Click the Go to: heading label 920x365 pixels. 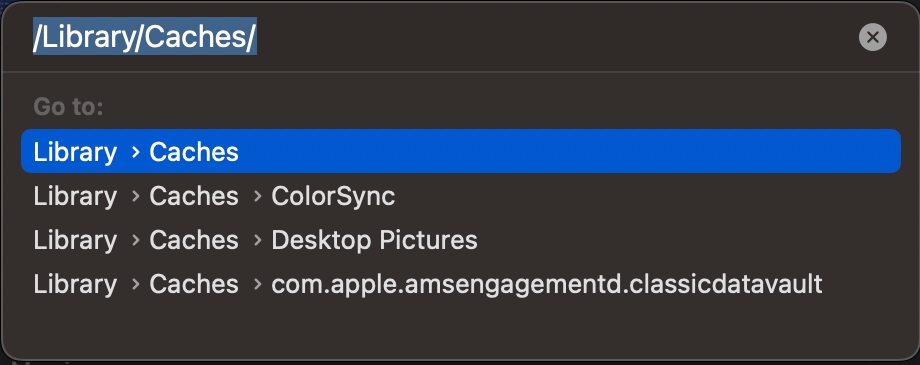(68, 107)
